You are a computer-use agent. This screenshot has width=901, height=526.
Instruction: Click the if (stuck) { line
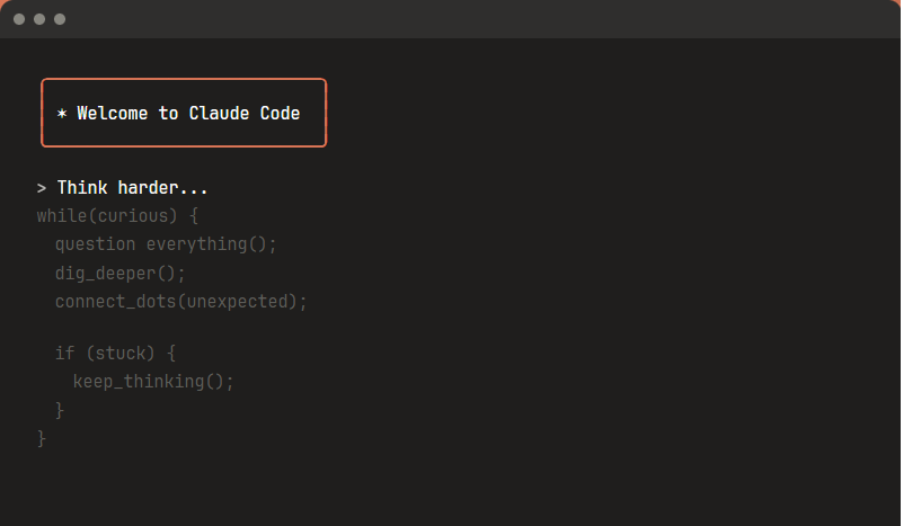115,353
